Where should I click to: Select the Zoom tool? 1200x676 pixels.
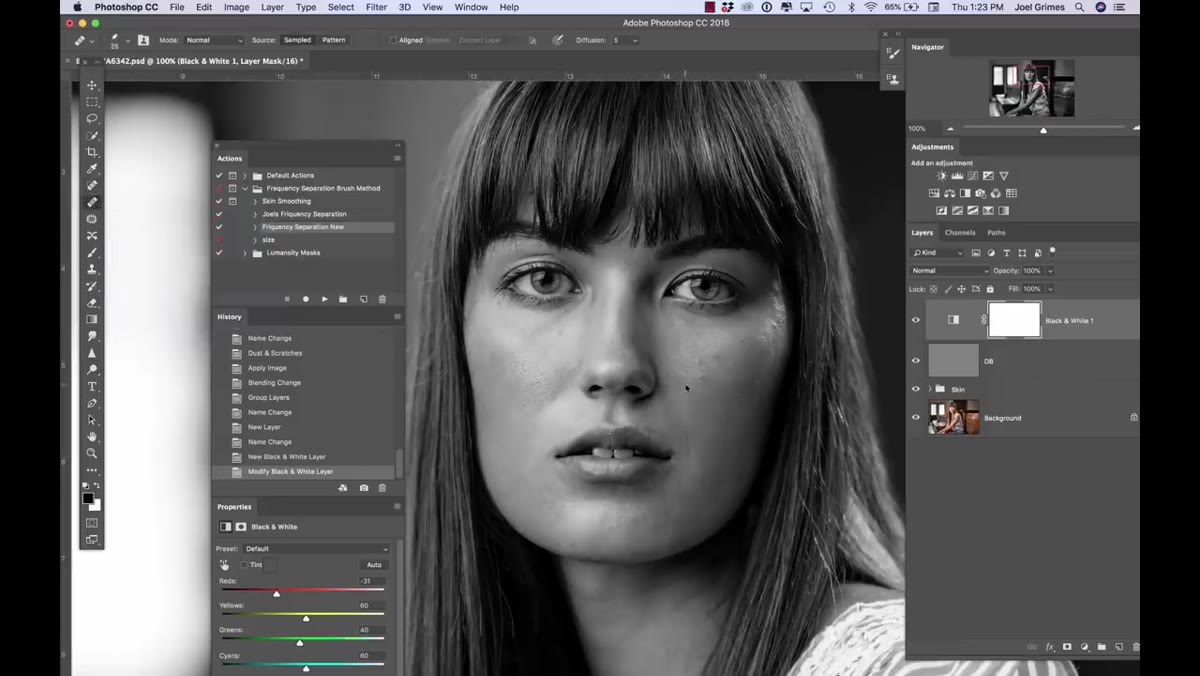[92, 453]
